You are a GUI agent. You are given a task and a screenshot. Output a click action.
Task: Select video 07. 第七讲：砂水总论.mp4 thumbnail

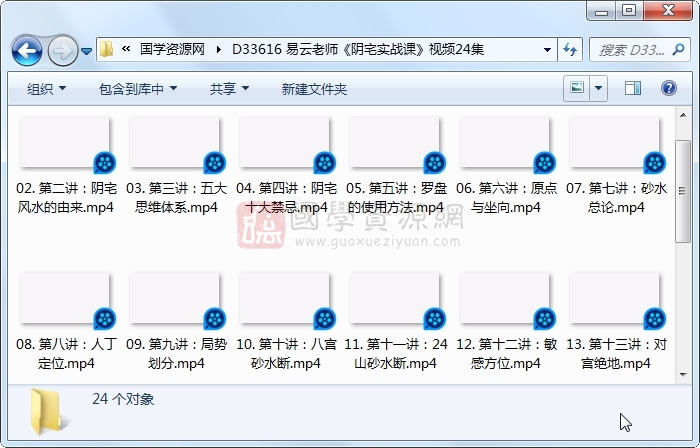[x=616, y=144]
